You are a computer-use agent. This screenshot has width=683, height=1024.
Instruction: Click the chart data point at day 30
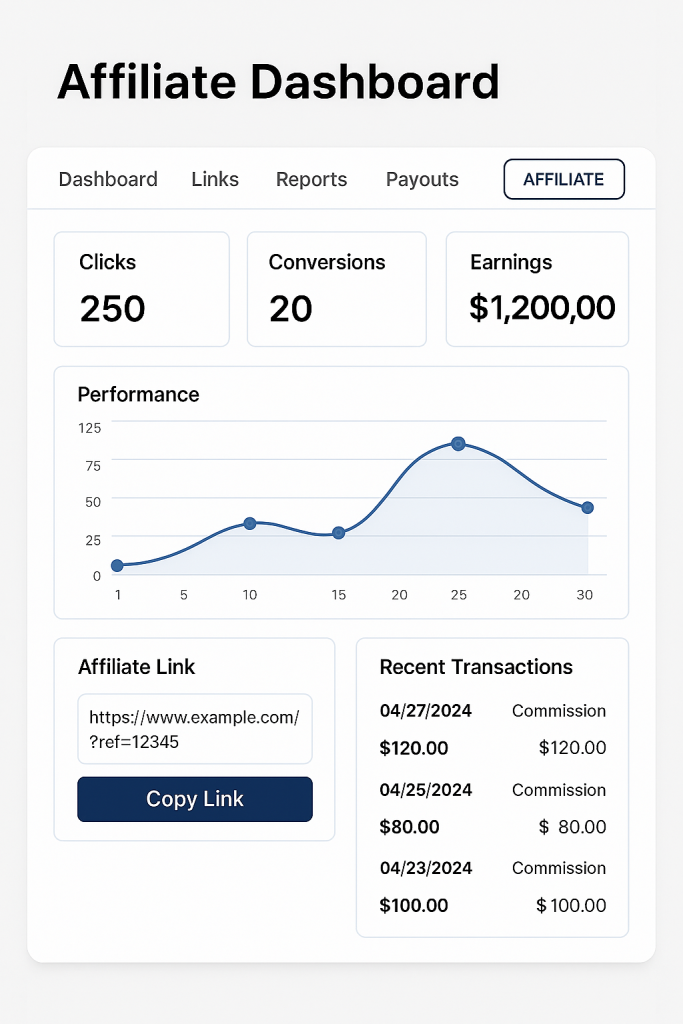click(x=587, y=508)
